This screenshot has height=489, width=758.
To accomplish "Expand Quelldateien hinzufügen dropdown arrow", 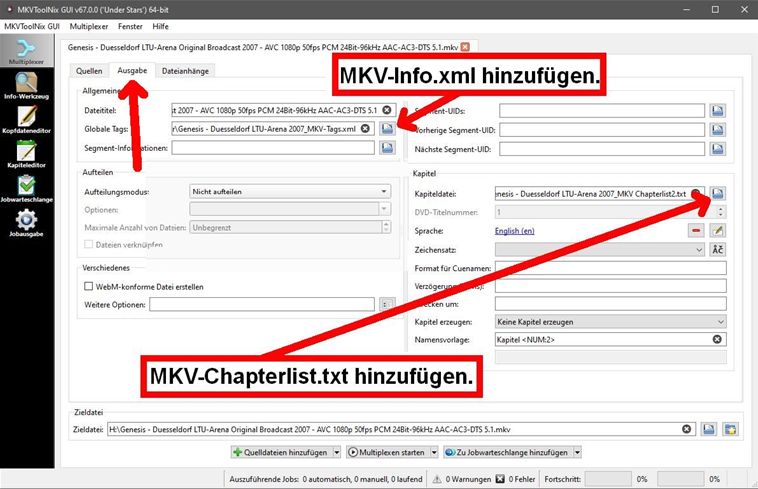I will pos(336,452).
